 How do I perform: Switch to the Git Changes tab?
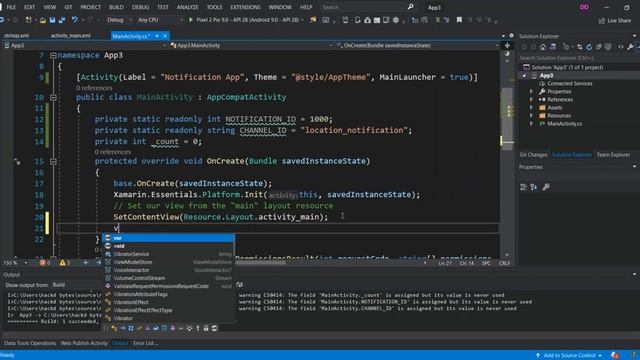click(x=533, y=155)
